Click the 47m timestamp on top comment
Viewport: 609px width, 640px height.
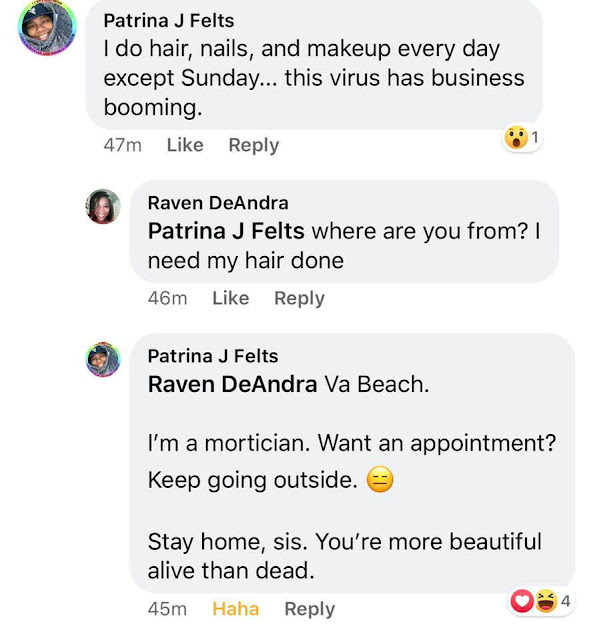pyautogui.click(x=122, y=145)
